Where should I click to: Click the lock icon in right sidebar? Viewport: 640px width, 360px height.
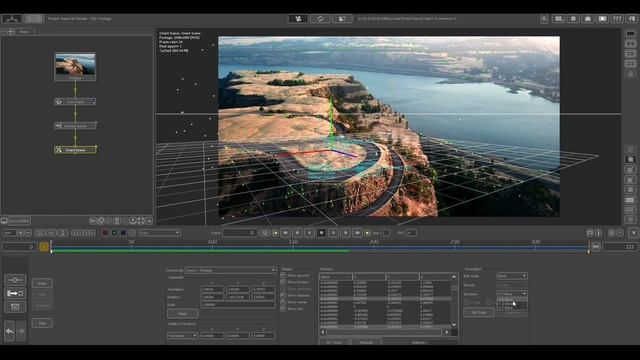pyautogui.click(x=631, y=74)
